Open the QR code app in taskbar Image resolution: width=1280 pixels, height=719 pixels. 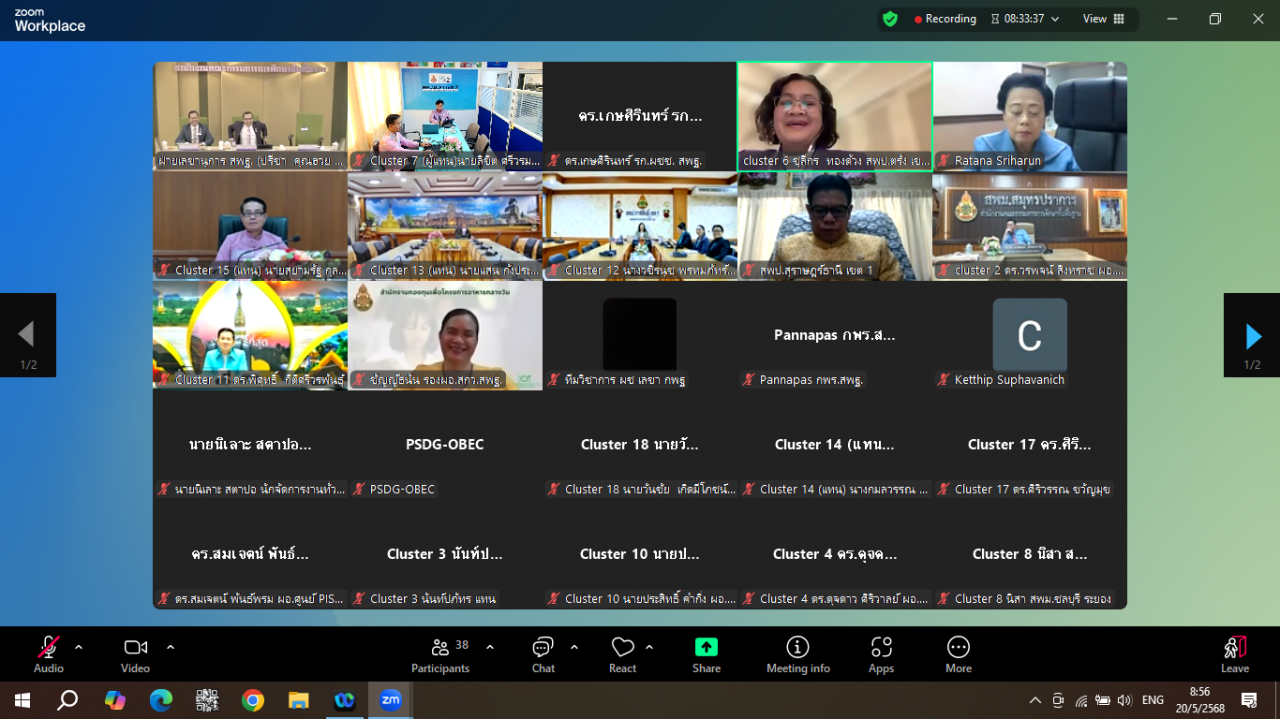coord(207,700)
